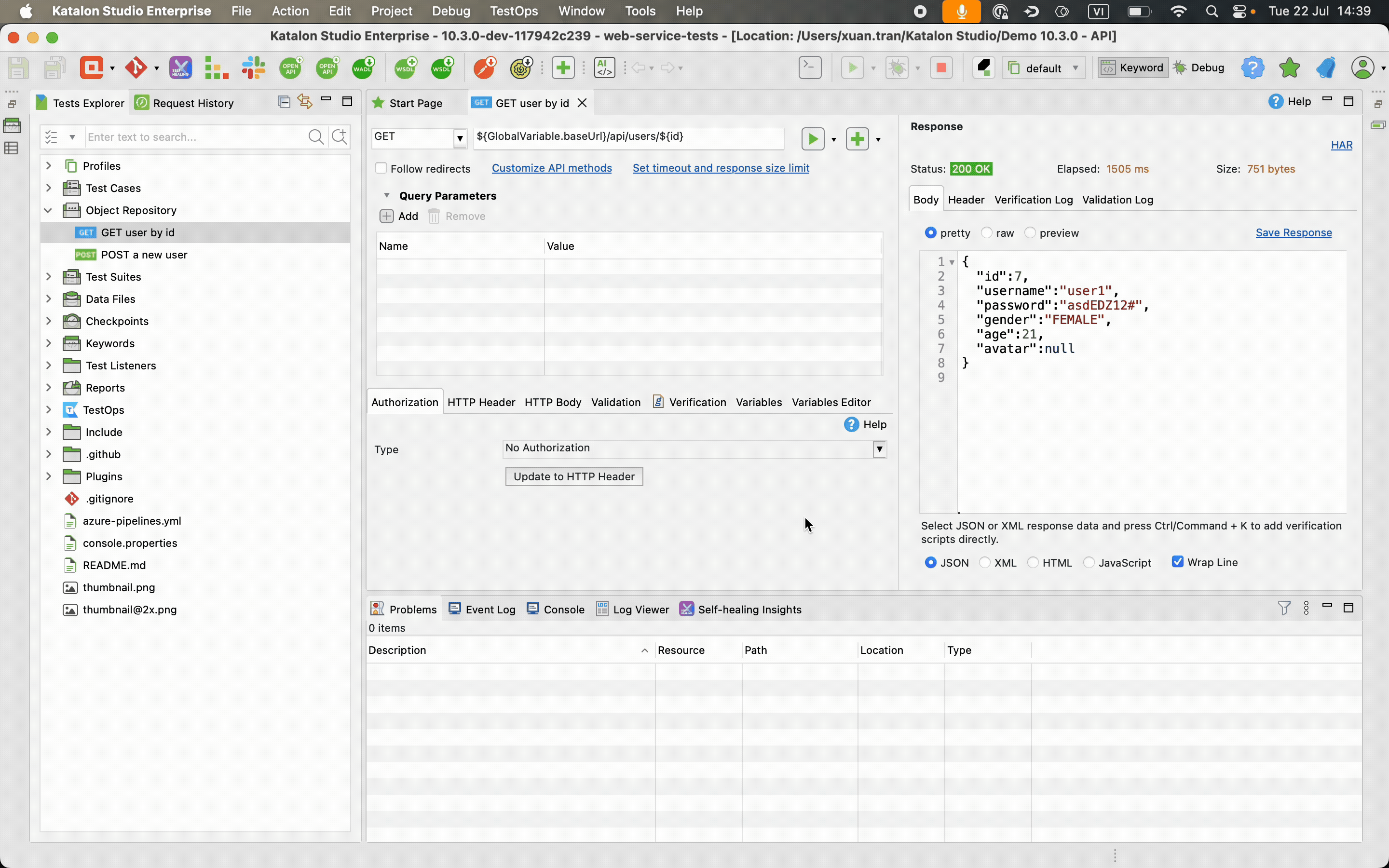Click the Import WADL toolbar icon
The height and width of the screenshot is (868, 1389).
(363, 68)
